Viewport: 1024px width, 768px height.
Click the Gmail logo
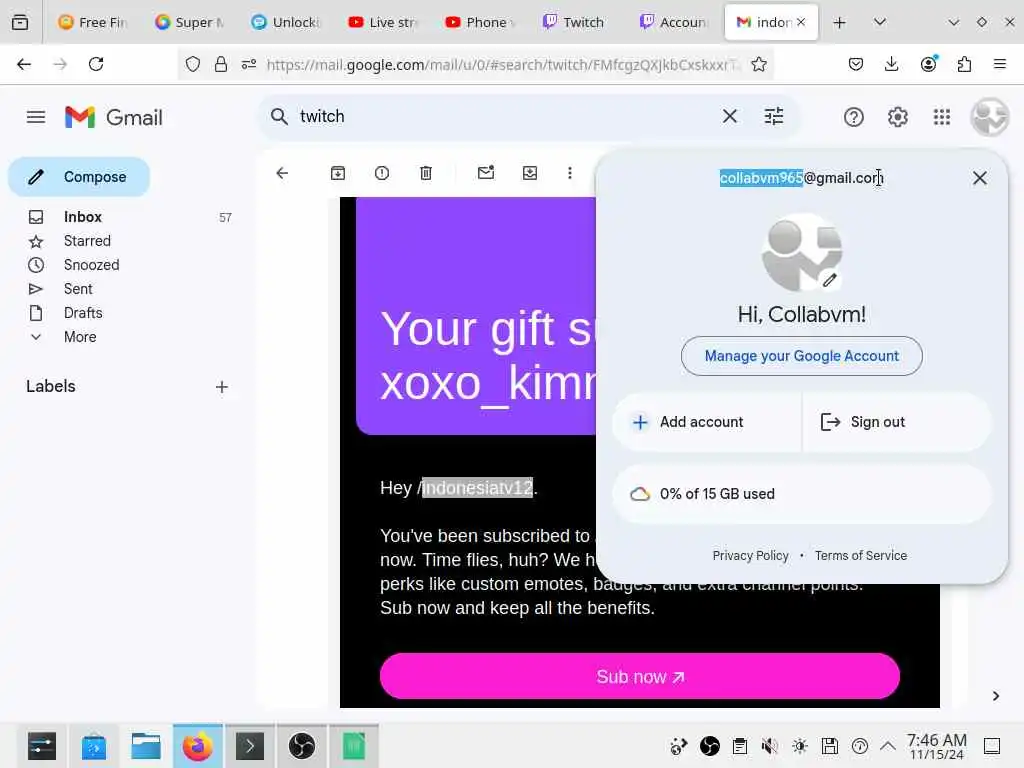coord(114,118)
